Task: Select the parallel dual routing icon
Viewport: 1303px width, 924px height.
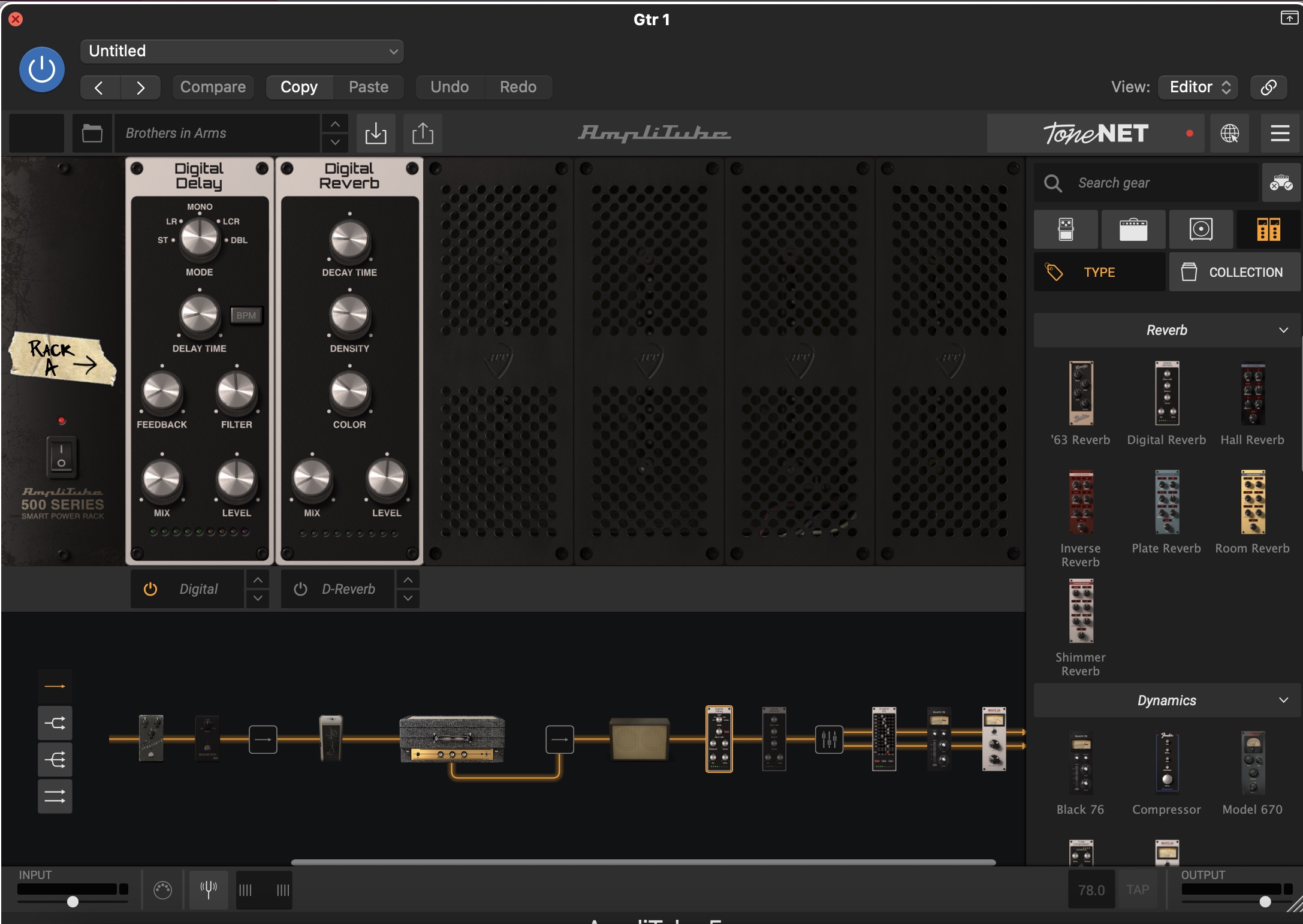Action: click(x=55, y=797)
